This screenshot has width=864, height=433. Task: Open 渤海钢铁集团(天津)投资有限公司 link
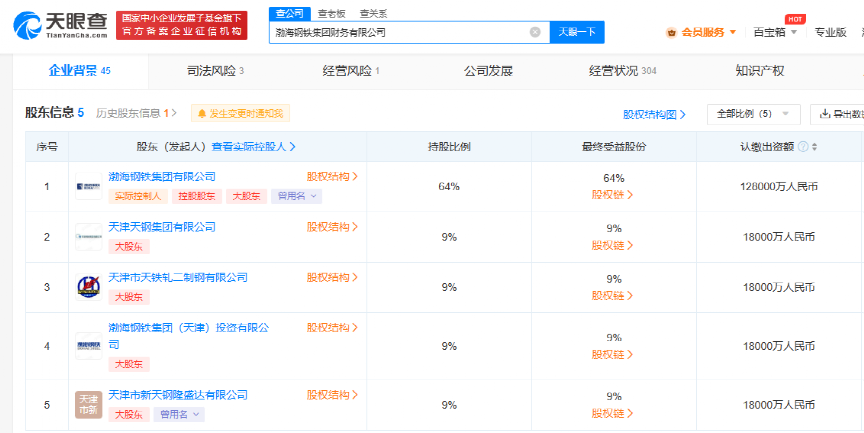(188, 336)
